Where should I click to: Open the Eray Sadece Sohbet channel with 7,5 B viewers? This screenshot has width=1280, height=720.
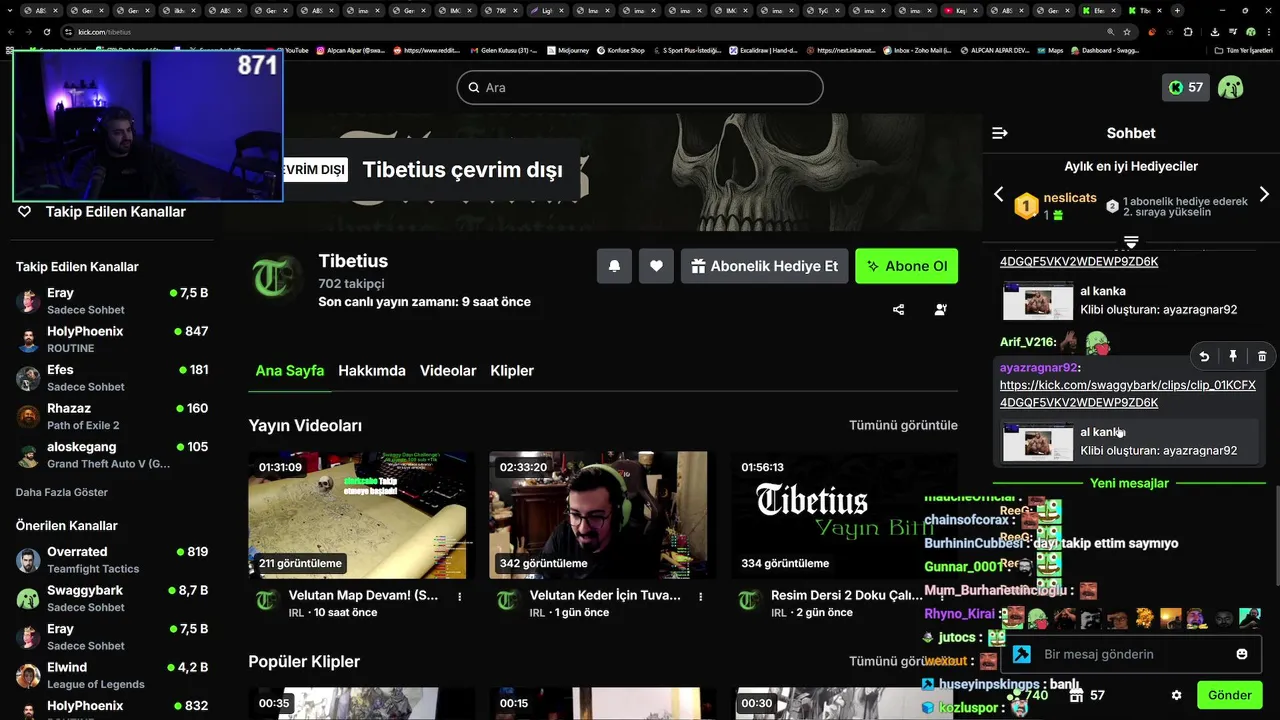click(x=112, y=301)
